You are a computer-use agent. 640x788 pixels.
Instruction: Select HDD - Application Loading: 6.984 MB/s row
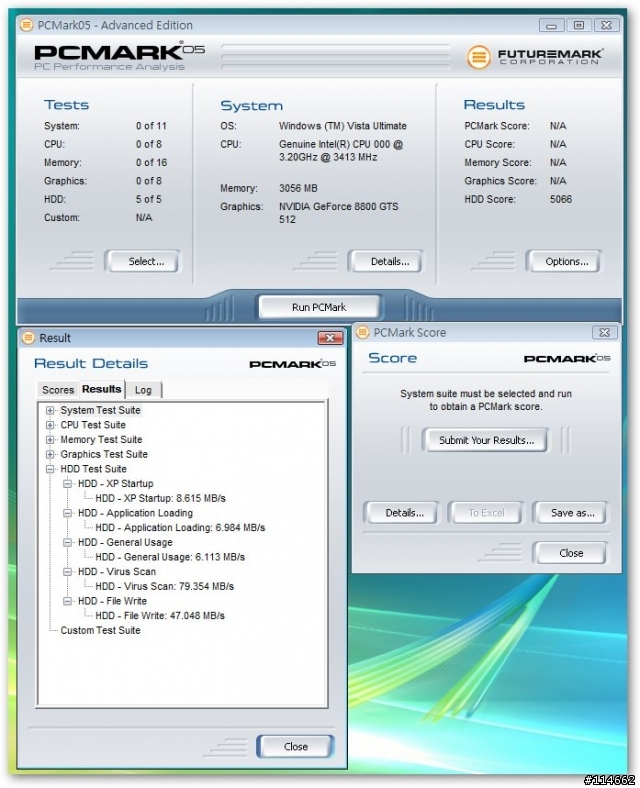pos(180,528)
